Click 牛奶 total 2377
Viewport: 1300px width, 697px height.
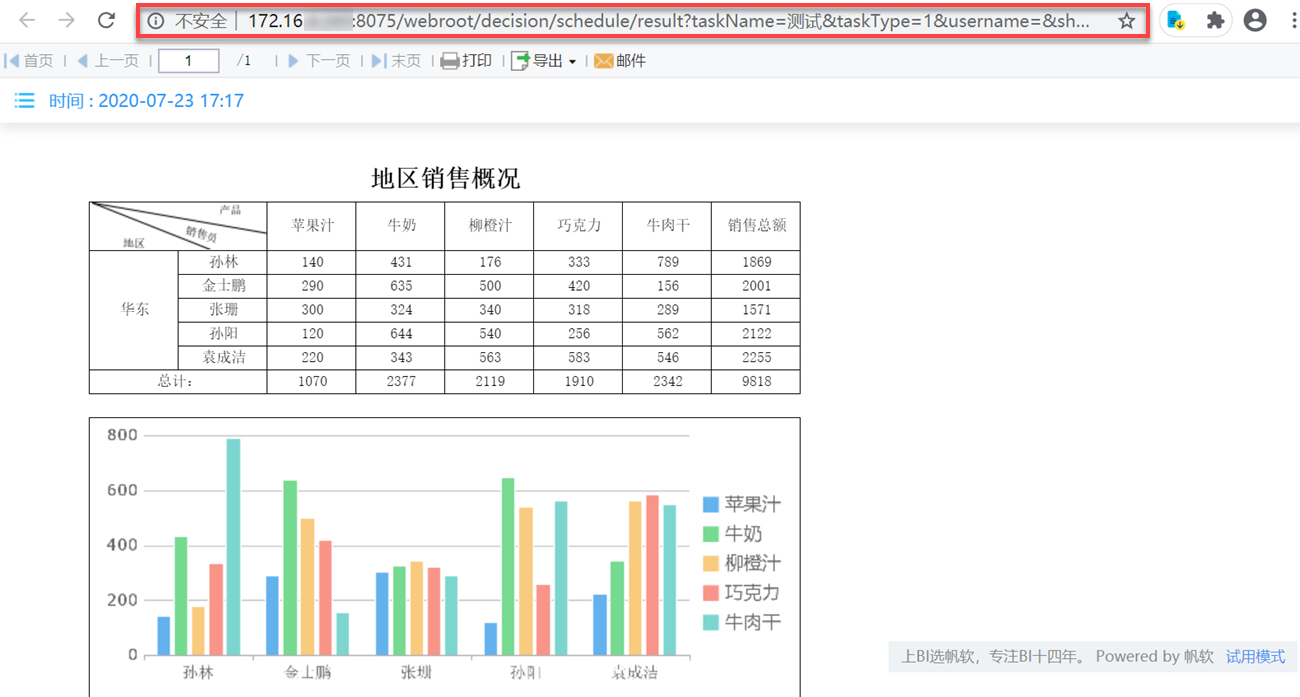[401, 382]
